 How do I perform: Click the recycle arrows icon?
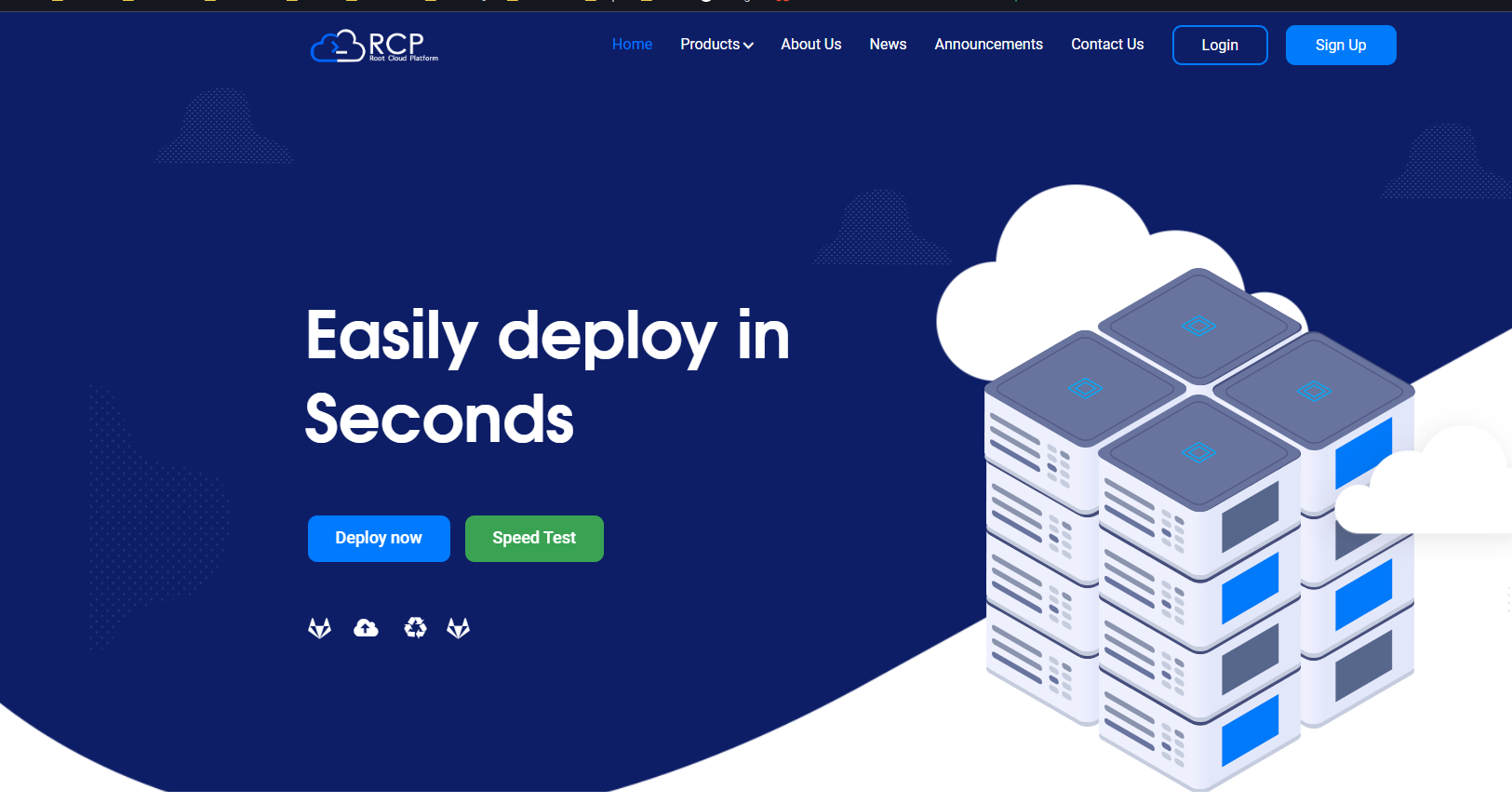pos(415,628)
